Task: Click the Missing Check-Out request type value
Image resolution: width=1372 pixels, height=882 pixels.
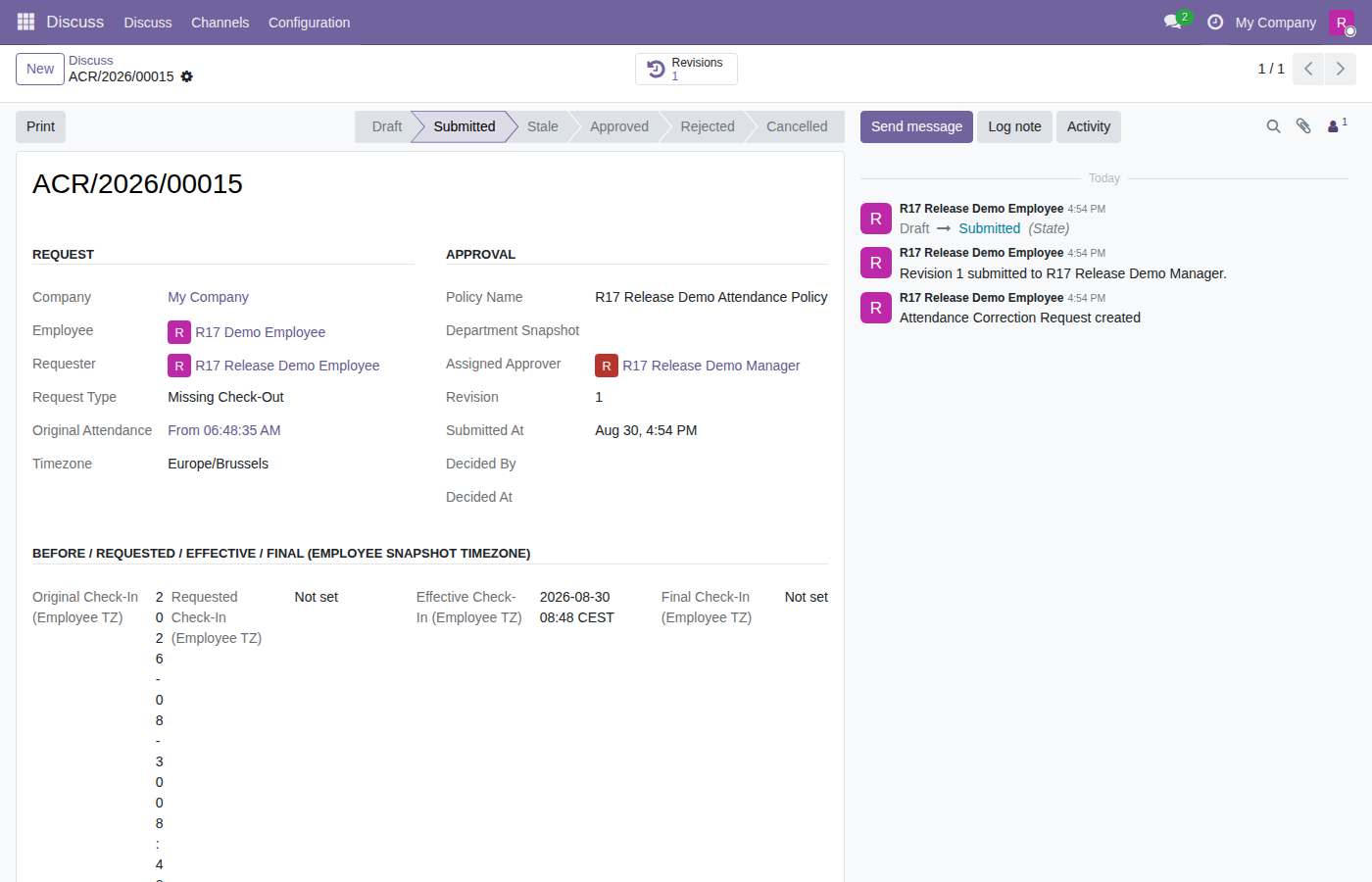Action: click(x=225, y=397)
